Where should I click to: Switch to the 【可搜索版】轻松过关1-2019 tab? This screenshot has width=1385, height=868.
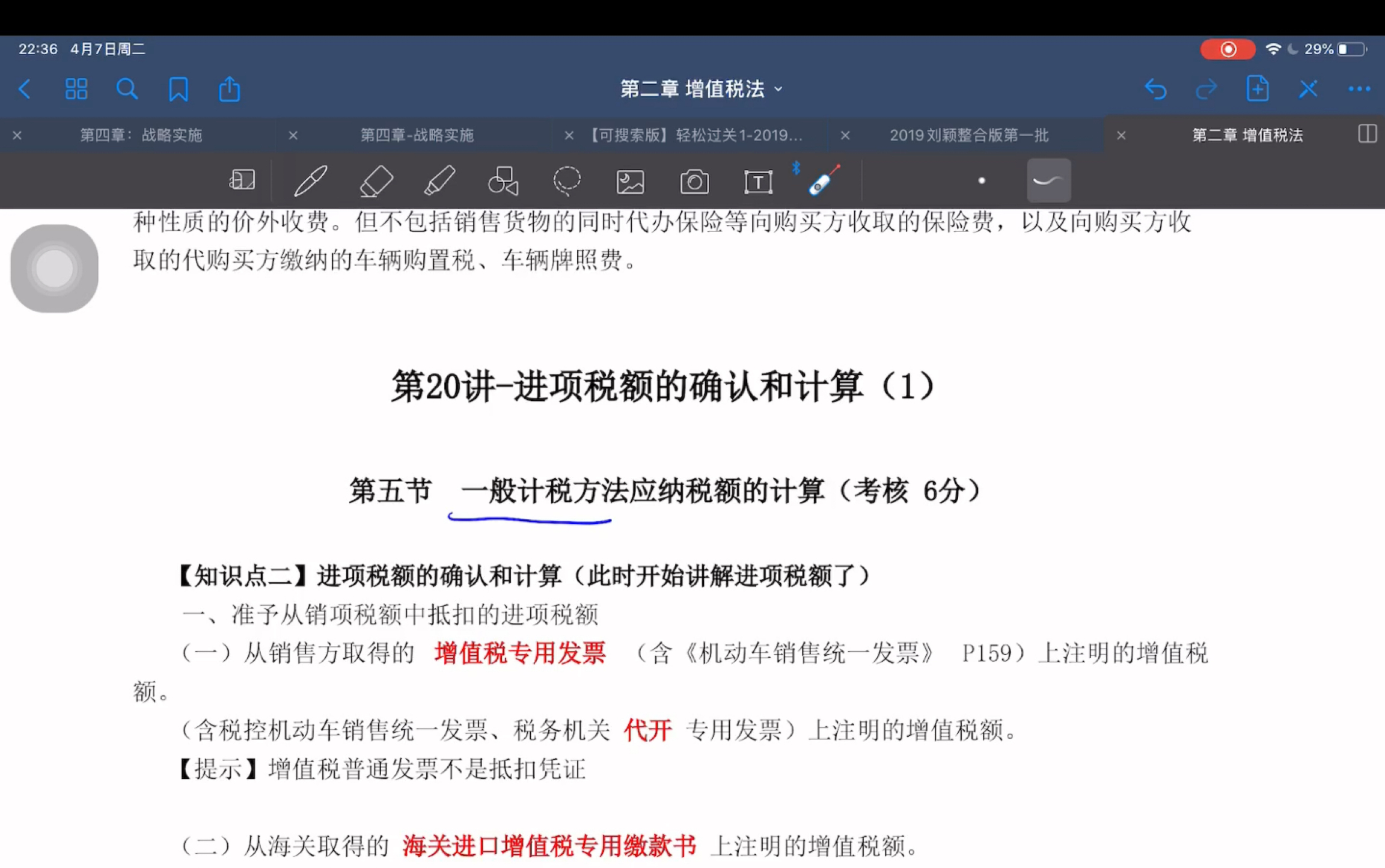(x=693, y=135)
